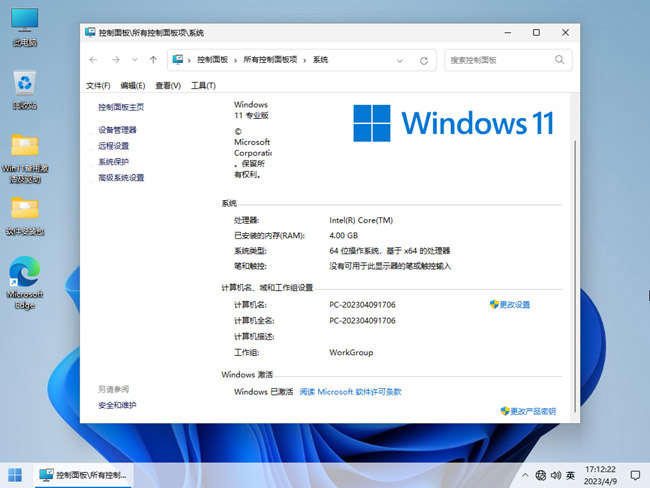
Task: Open the Windows Start button
Action: [15, 475]
